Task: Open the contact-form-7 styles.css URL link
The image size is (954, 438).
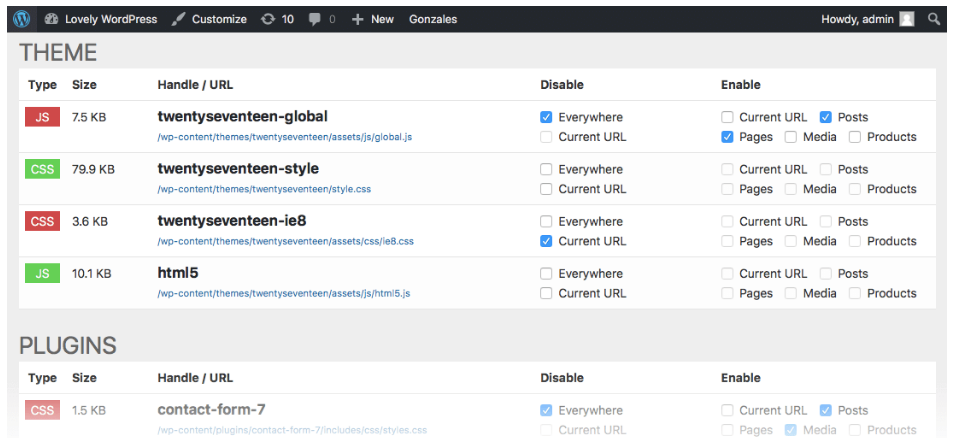Action: 292,430
